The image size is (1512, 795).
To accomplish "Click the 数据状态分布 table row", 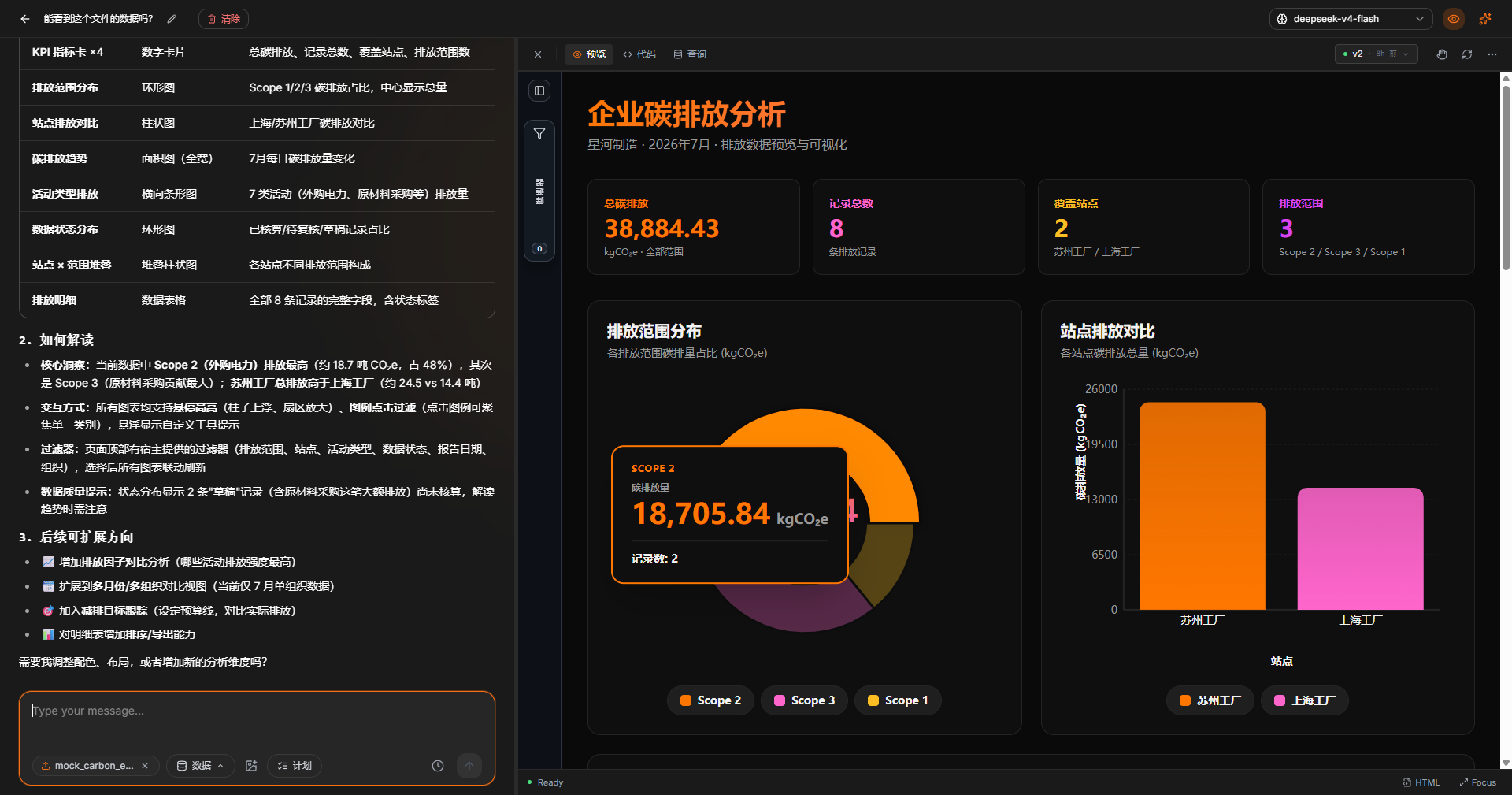I will (x=257, y=229).
